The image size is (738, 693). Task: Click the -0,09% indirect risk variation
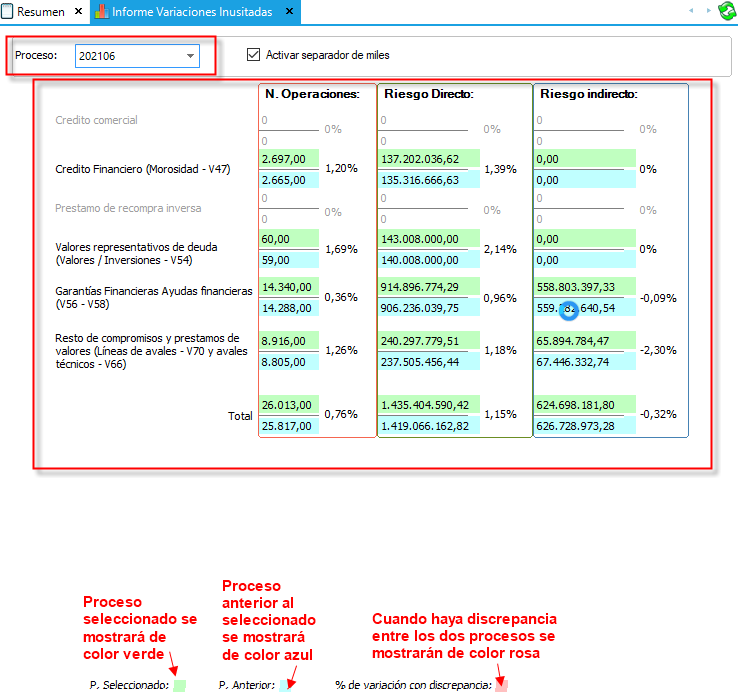click(658, 298)
